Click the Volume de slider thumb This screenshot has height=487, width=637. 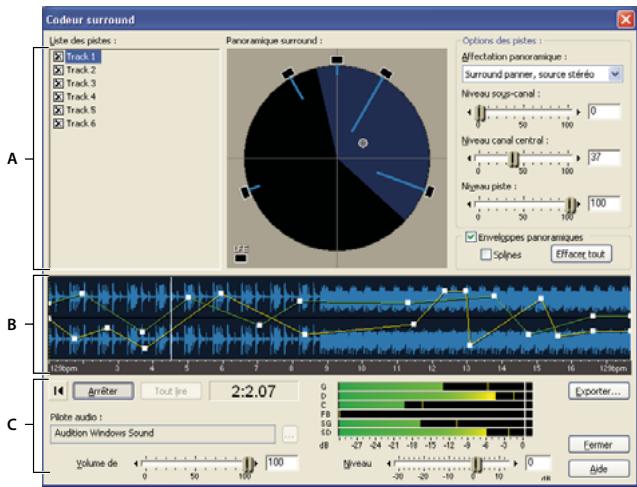pyautogui.click(x=248, y=463)
